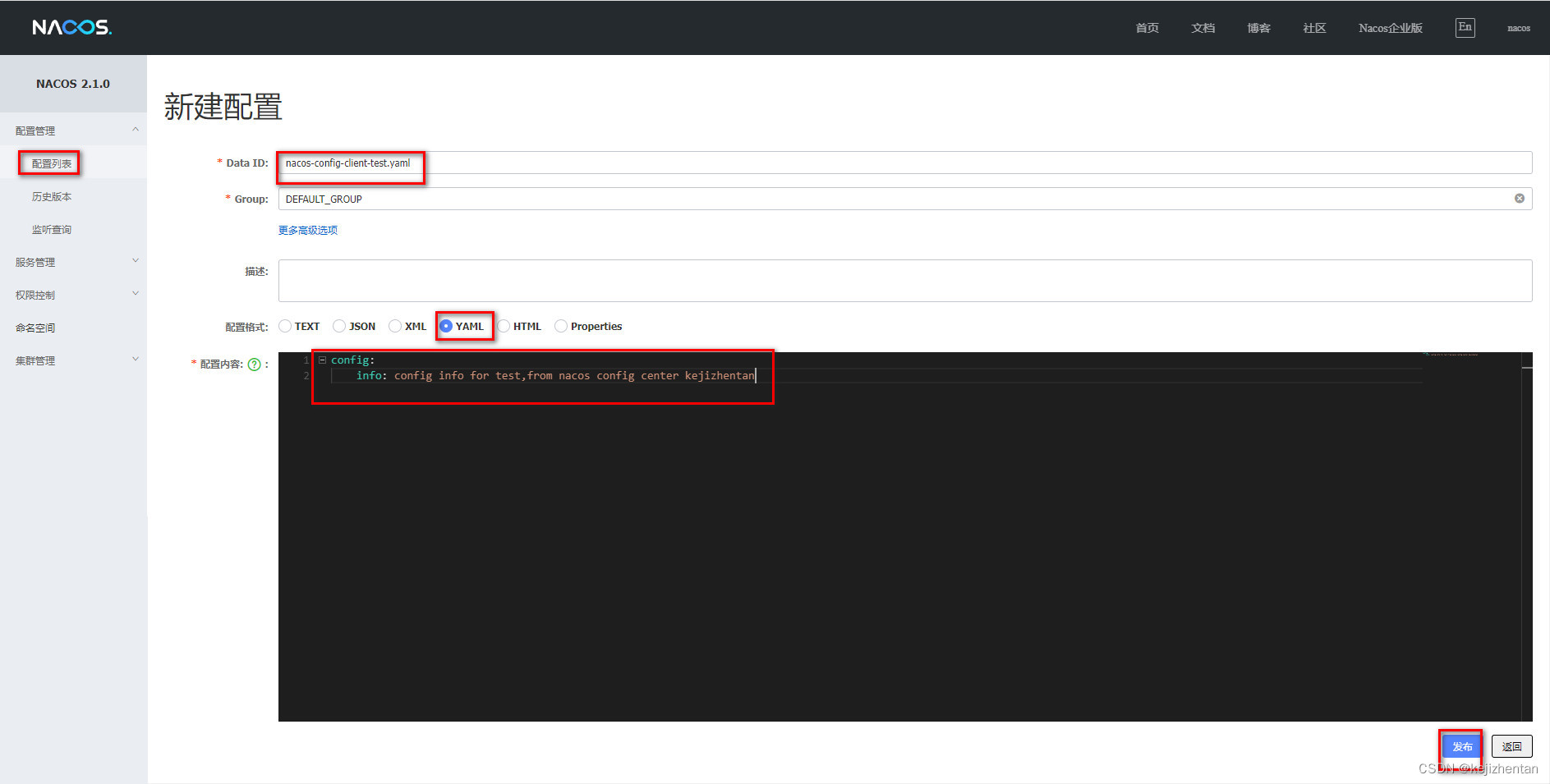Select the XML format radio button
The height and width of the screenshot is (784, 1550).
tap(395, 326)
